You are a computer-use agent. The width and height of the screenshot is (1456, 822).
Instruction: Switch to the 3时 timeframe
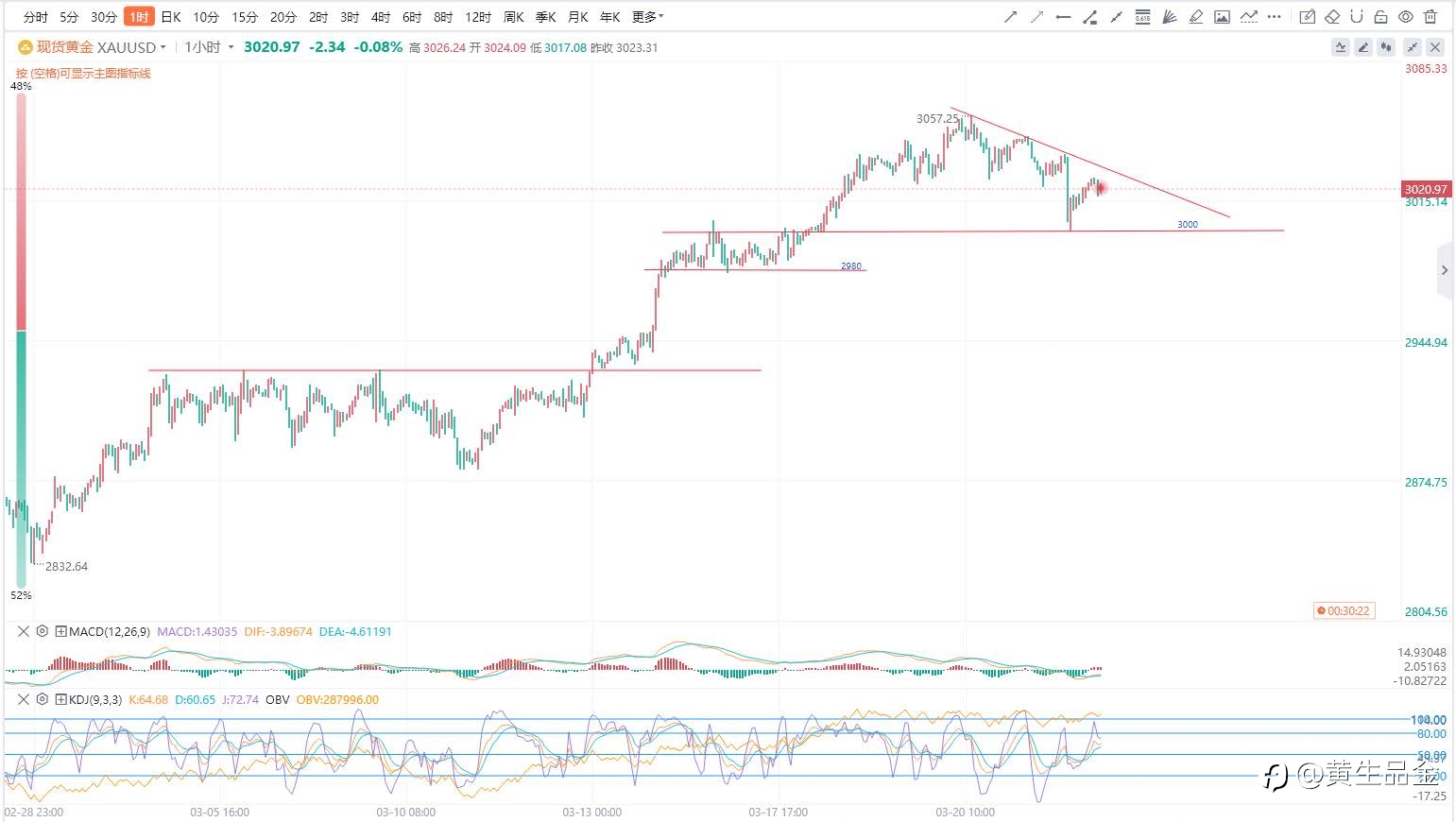pyautogui.click(x=350, y=17)
